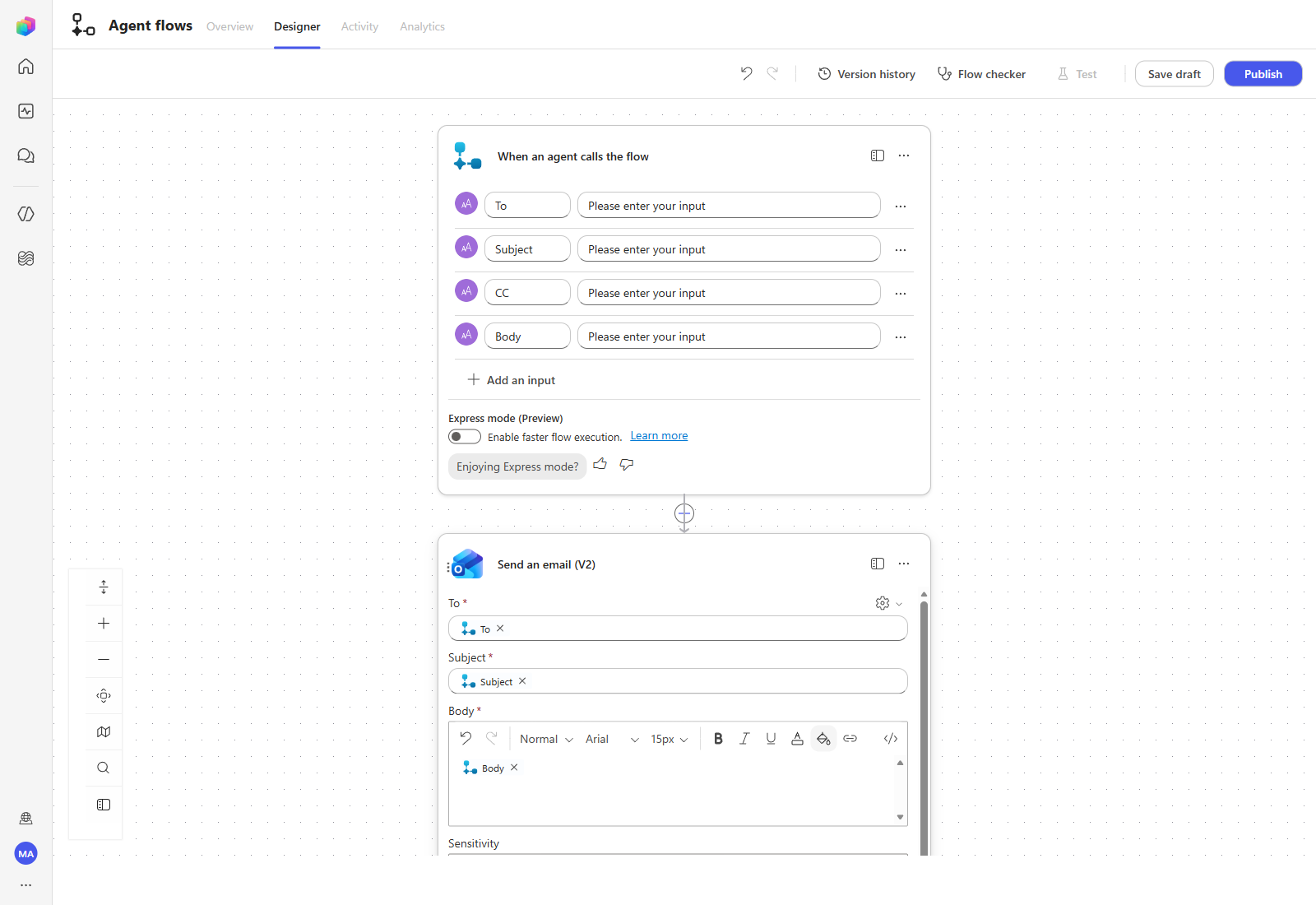
Task: Open Version history
Action: point(866,74)
